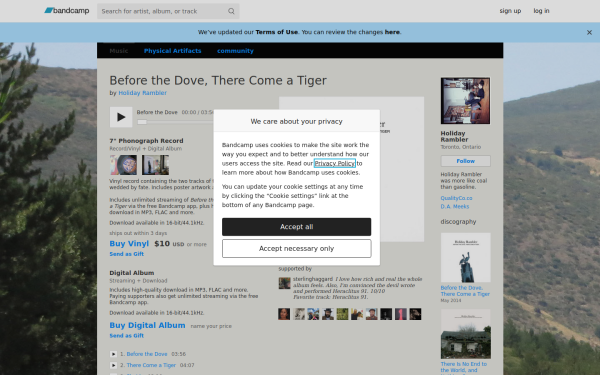
Task: Switch to the Music tab
Action: [x=119, y=51]
